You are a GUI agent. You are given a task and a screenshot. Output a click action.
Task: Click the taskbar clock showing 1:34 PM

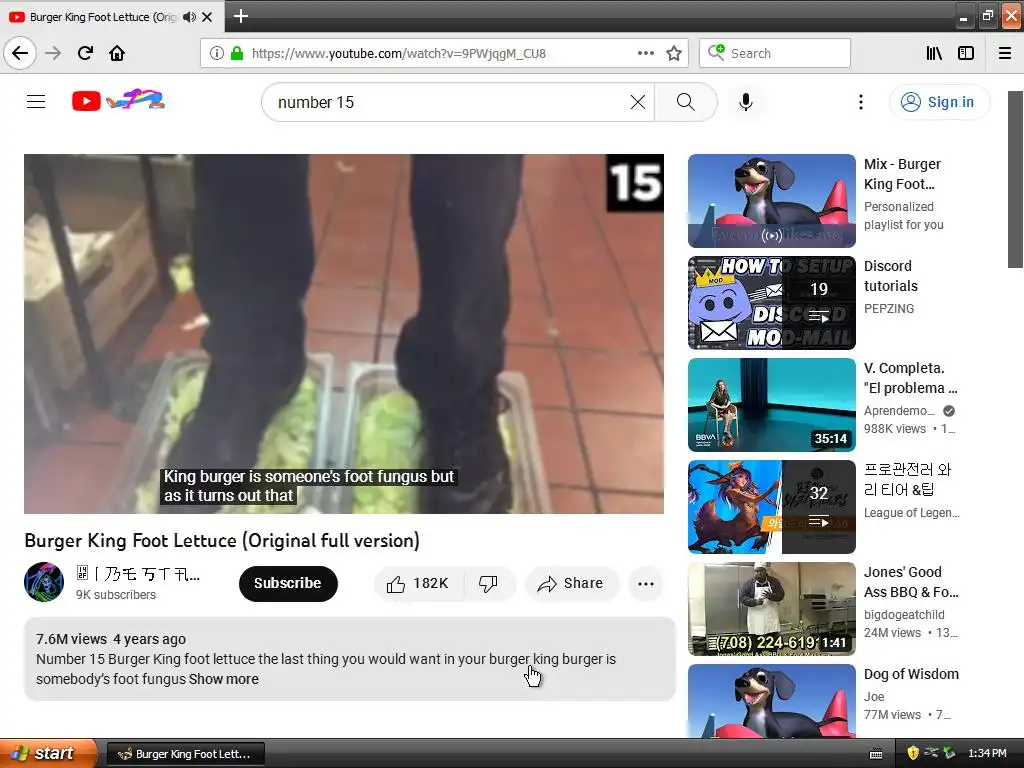987,753
